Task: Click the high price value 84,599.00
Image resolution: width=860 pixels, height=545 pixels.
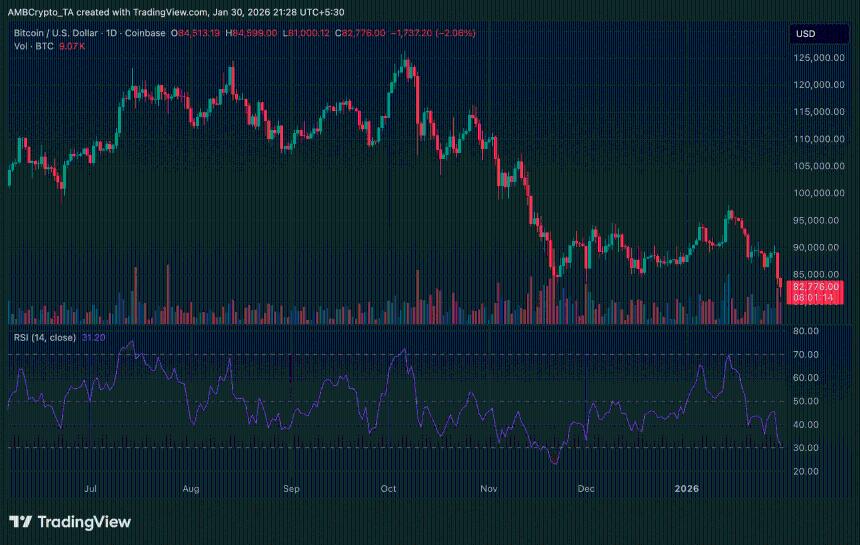Action: [x=254, y=33]
